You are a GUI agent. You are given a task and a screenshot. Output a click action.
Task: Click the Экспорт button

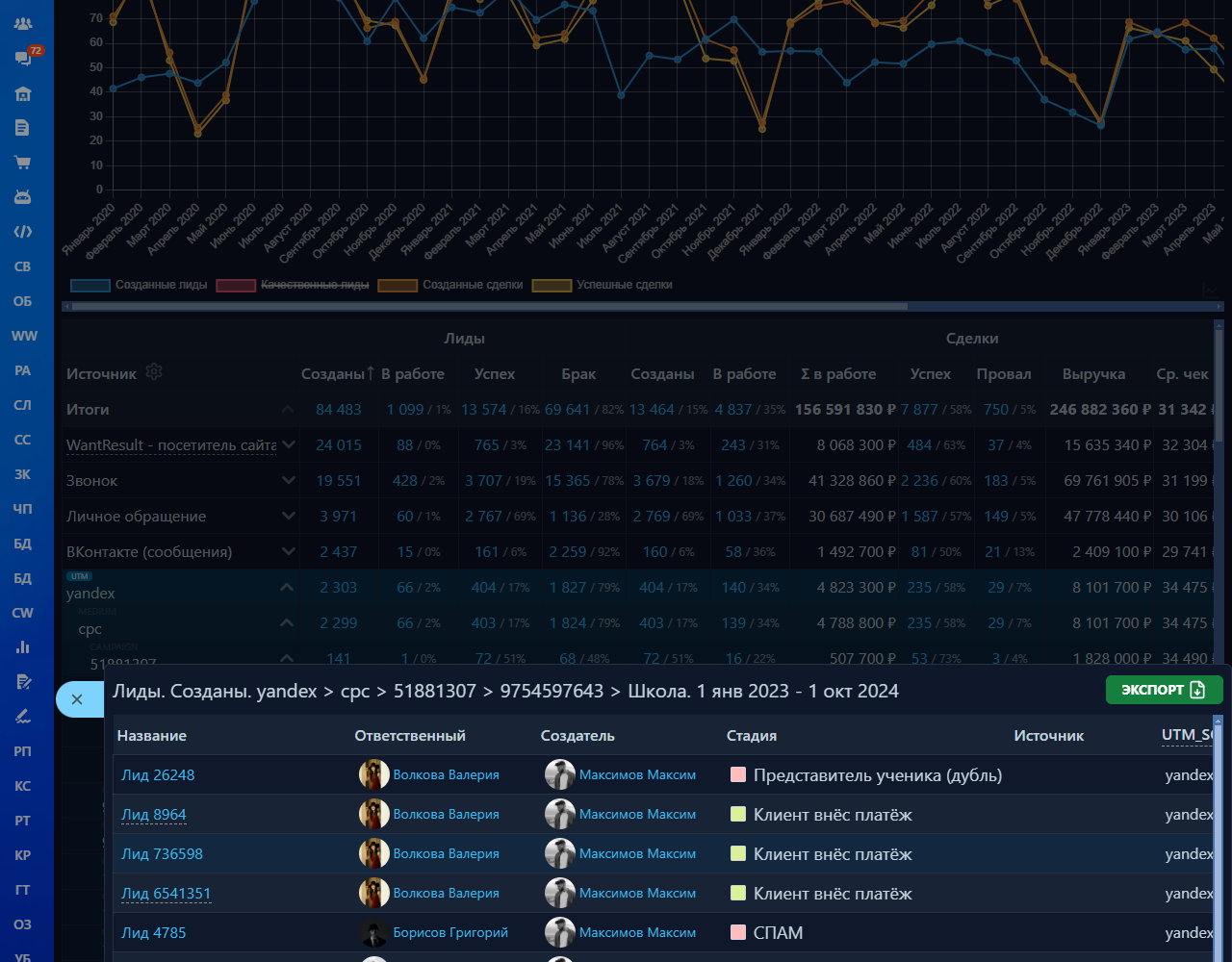coord(1164,690)
